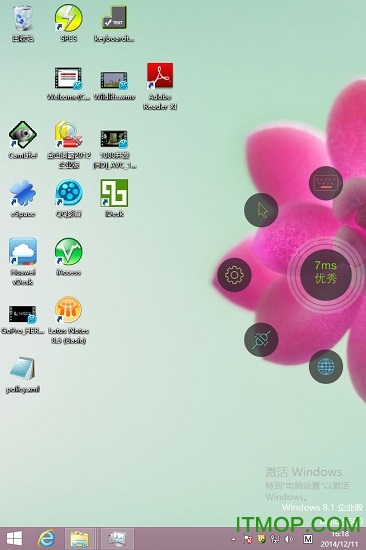366x550 pixels.
Task: Open the policy.xml notepad file icon
Action: (23, 375)
